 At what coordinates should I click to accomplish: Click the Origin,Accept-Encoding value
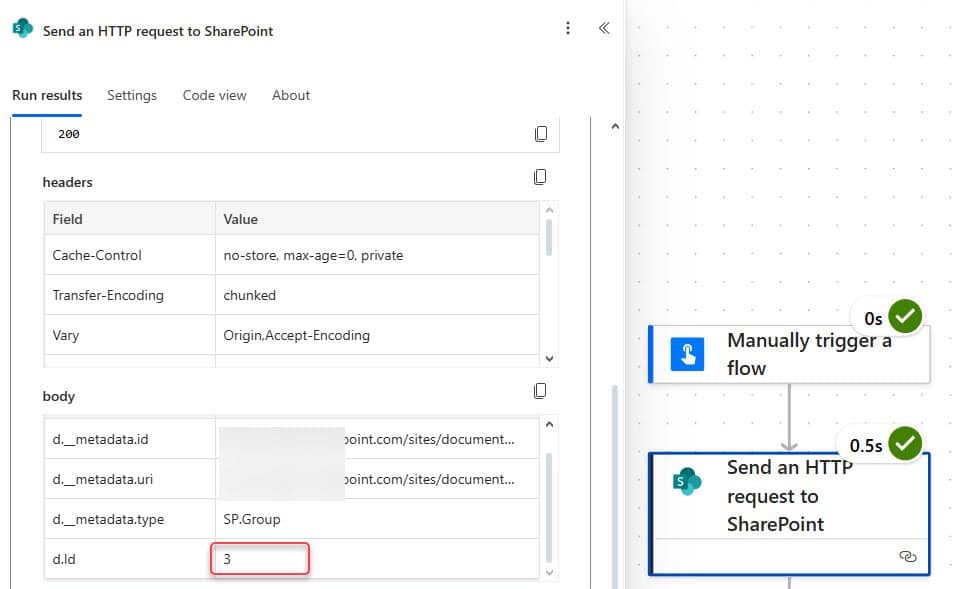click(296, 335)
